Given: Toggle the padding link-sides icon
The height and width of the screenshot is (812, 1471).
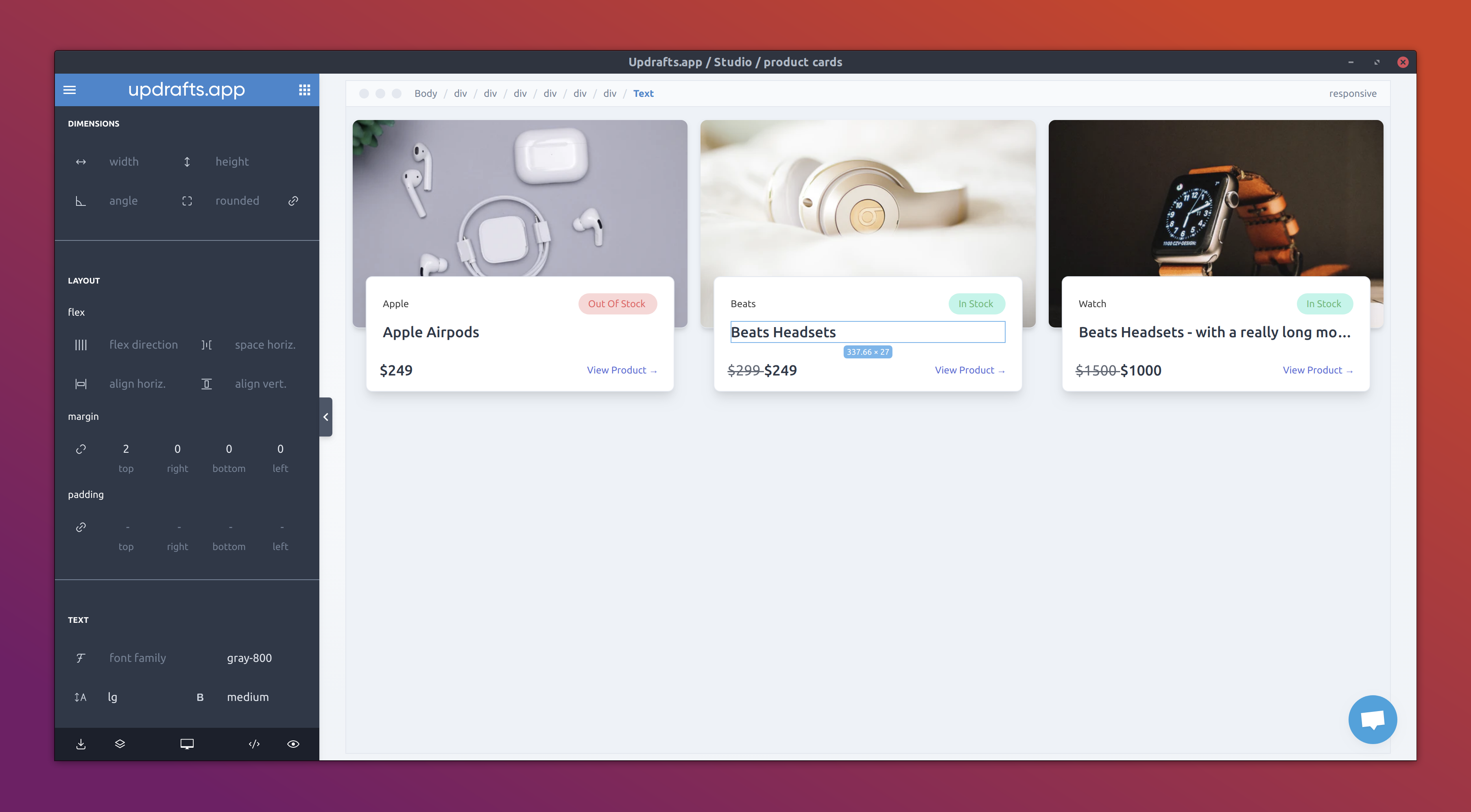Looking at the screenshot, I should pos(81,527).
